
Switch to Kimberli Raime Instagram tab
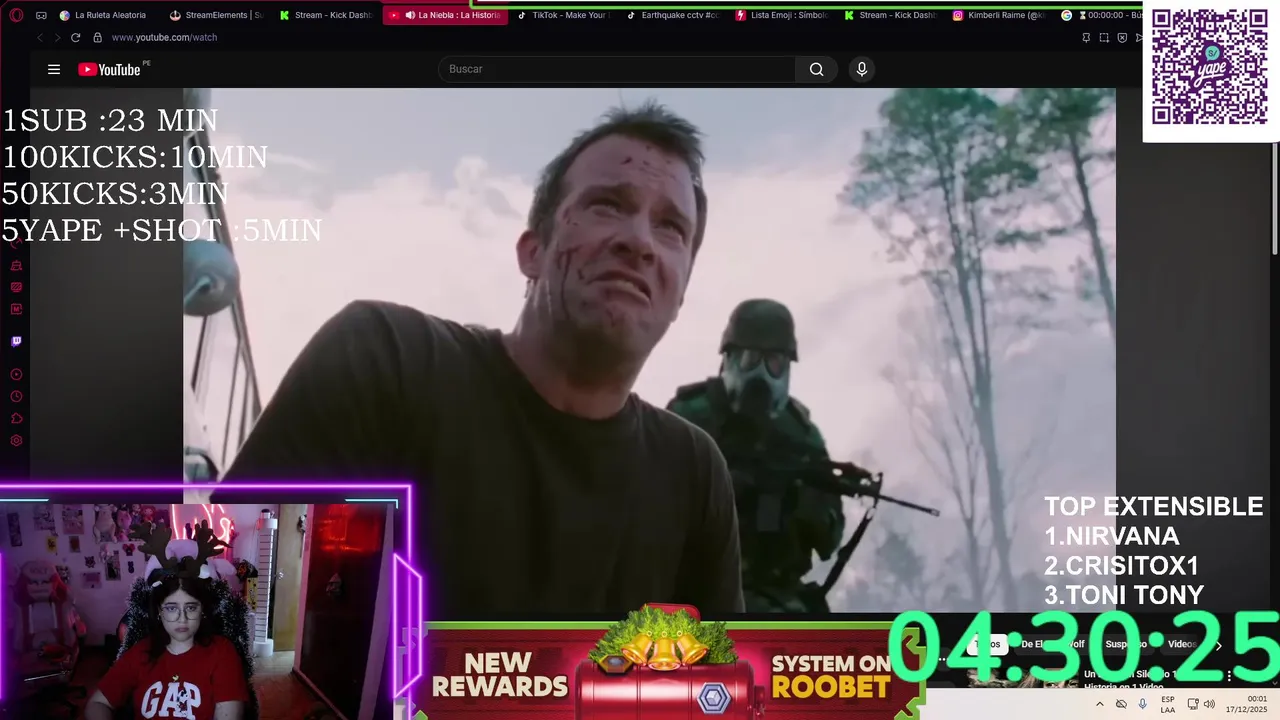point(999,15)
